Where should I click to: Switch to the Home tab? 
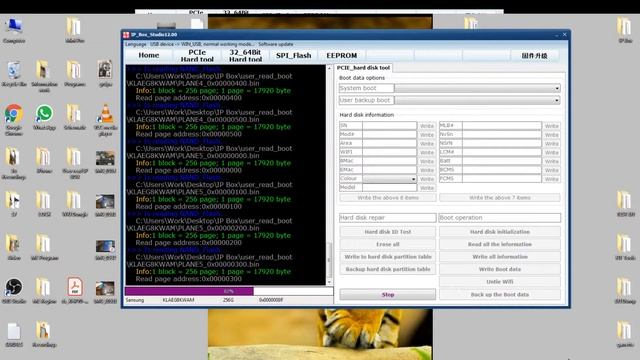[x=149, y=56]
